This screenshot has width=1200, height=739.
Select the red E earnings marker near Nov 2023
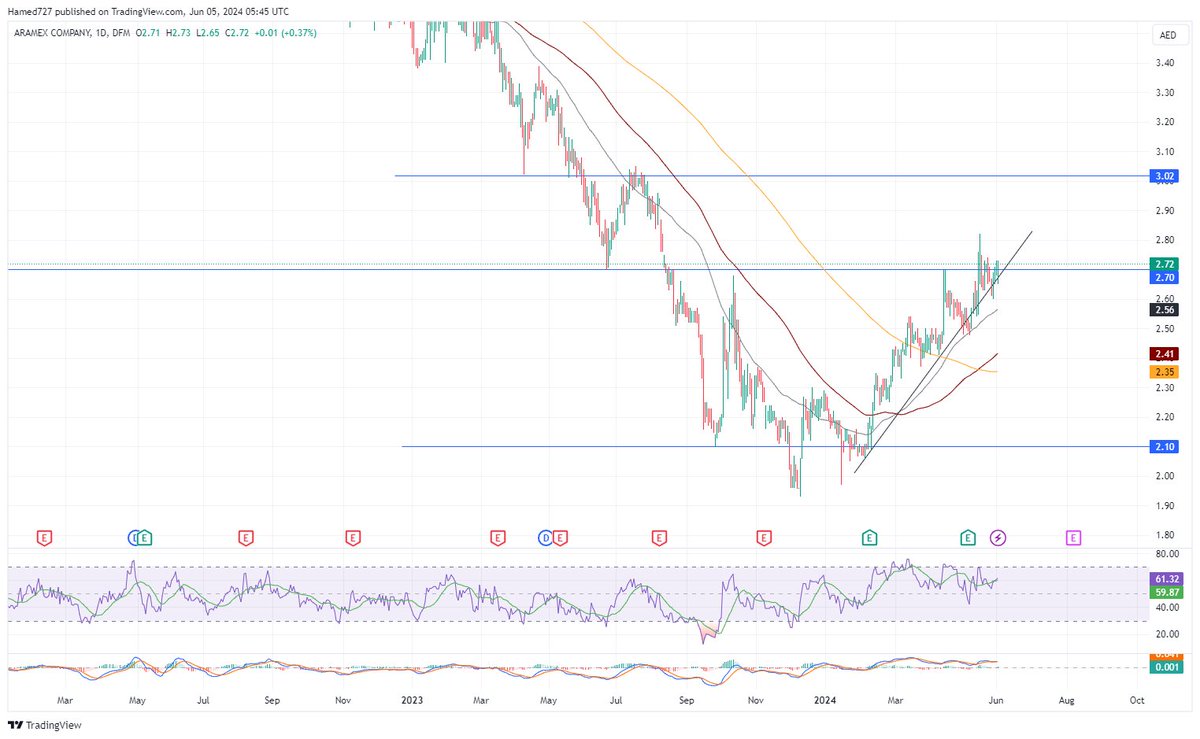click(765, 538)
